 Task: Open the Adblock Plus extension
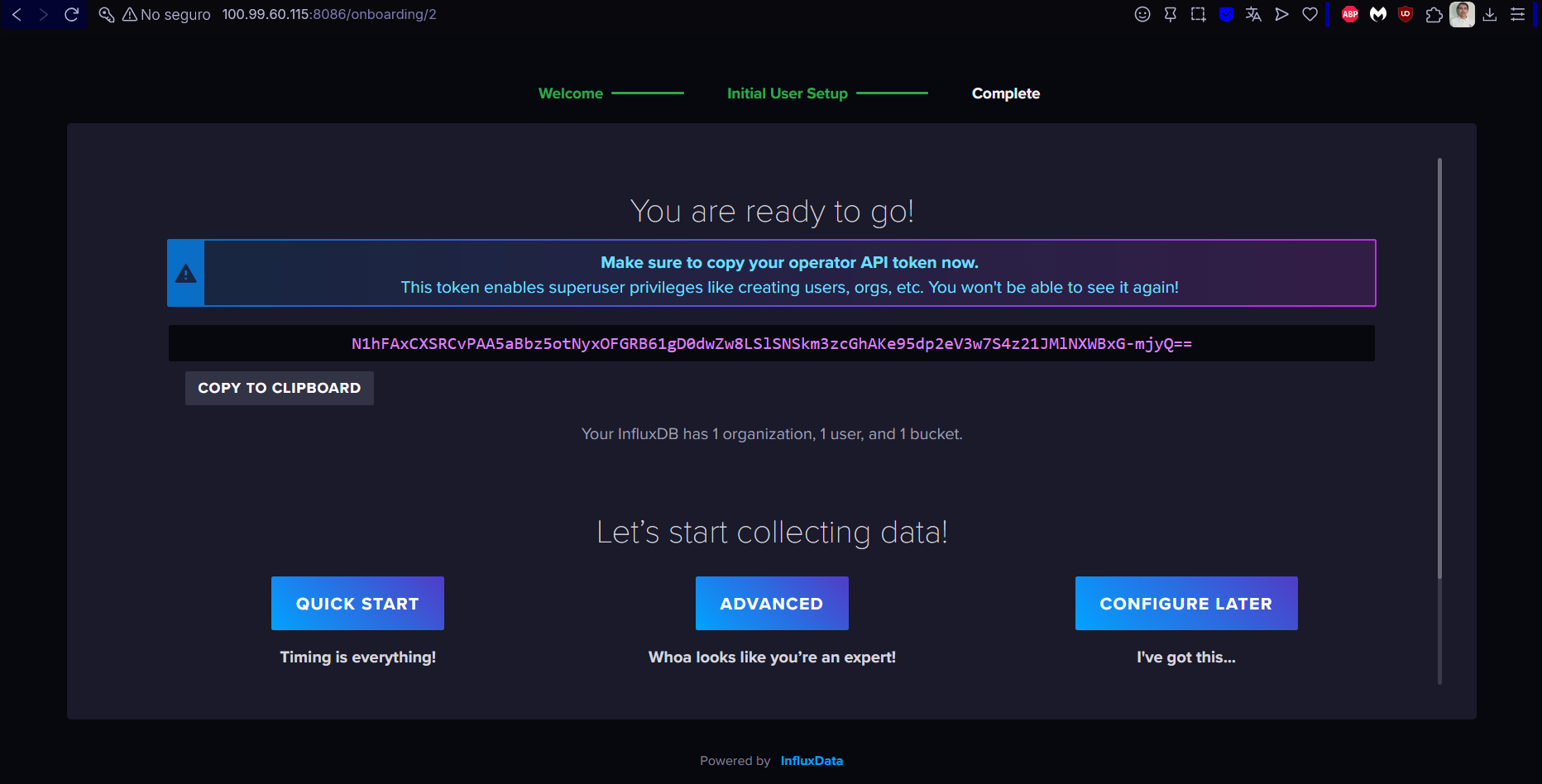coord(1350,14)
